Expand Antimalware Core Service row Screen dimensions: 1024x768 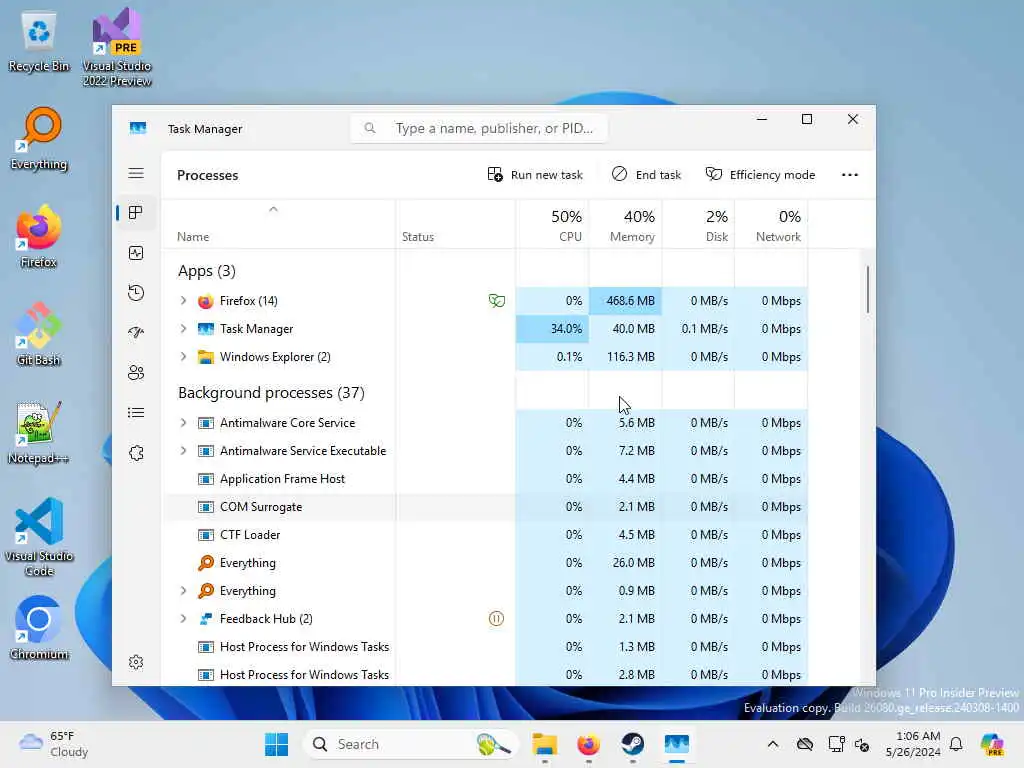click(184, 423)
